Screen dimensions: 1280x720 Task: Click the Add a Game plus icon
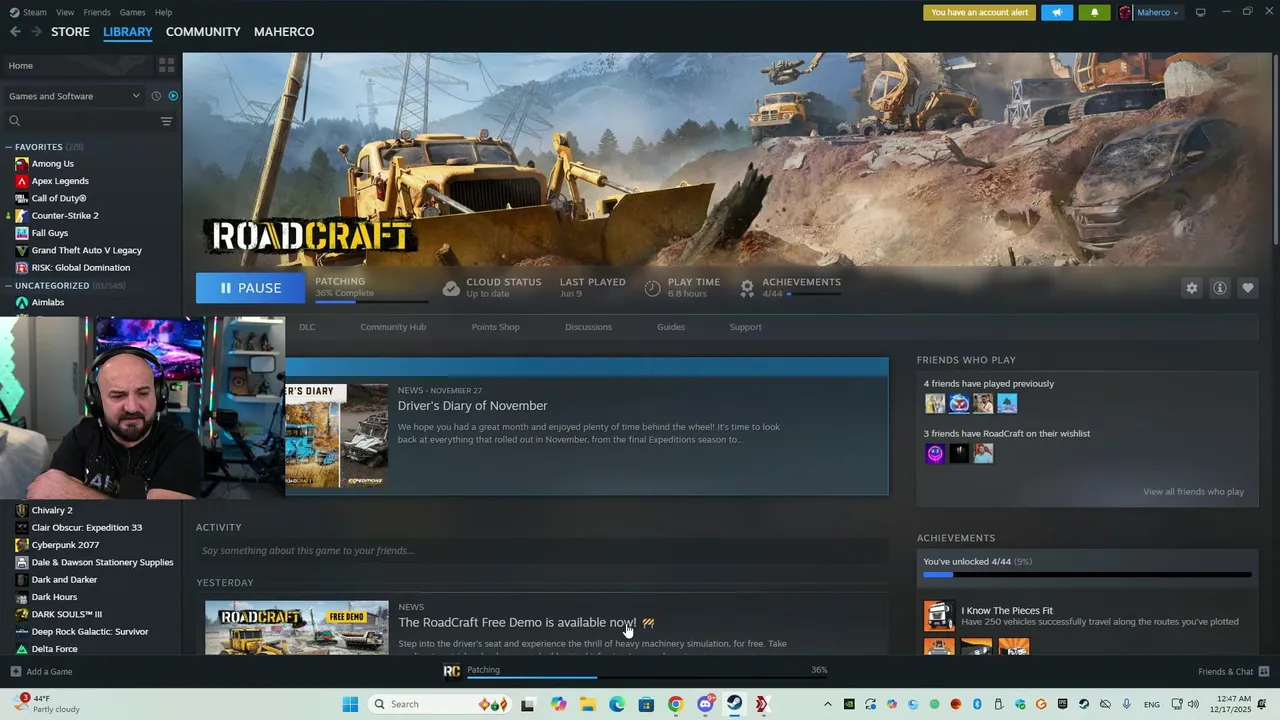15,672
